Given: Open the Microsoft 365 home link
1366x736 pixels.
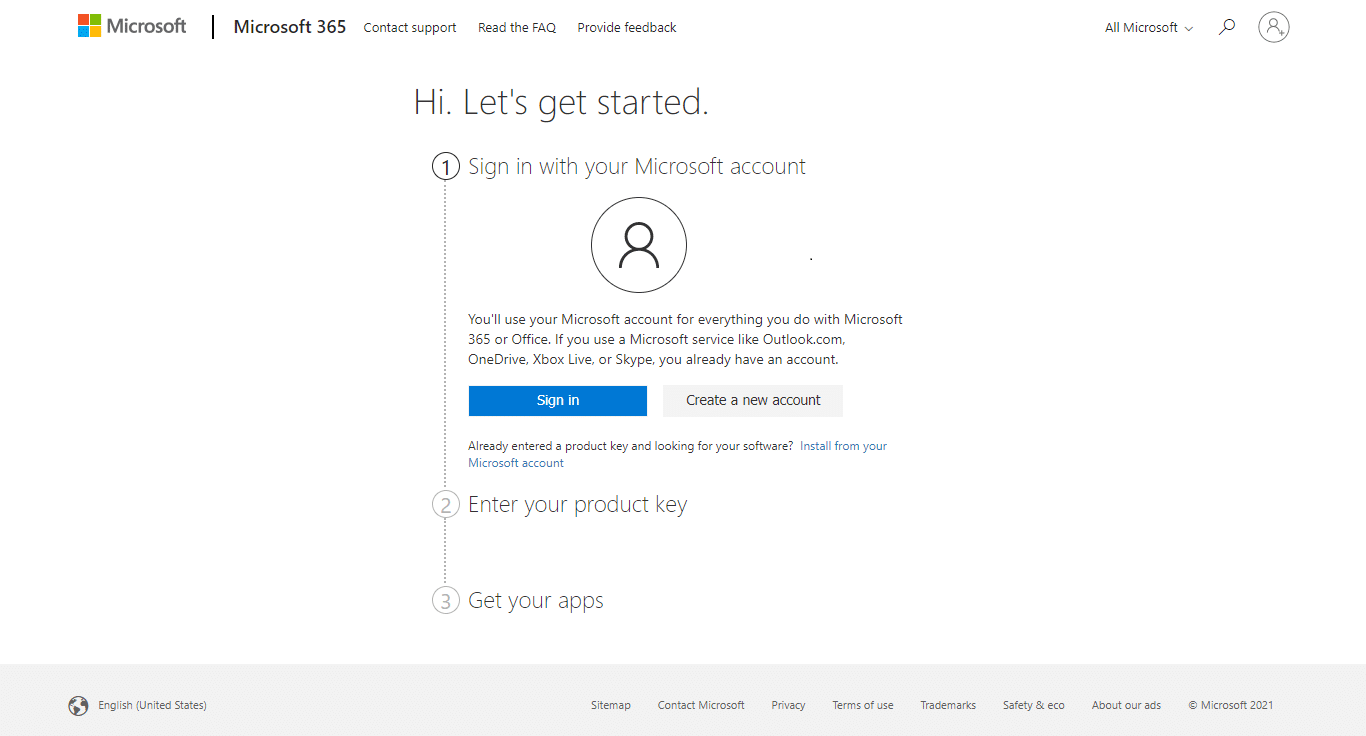Looking at the screenshot, I should pos(290,27).
